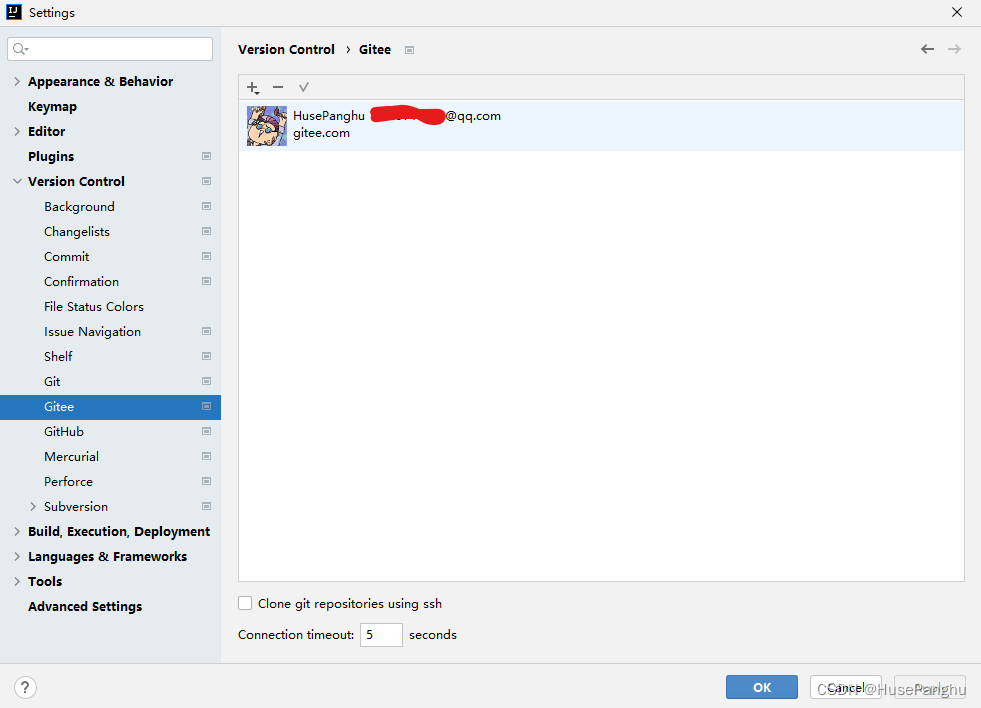
Task: Navigate back with the left arrow
Action: tap(927, 49)
